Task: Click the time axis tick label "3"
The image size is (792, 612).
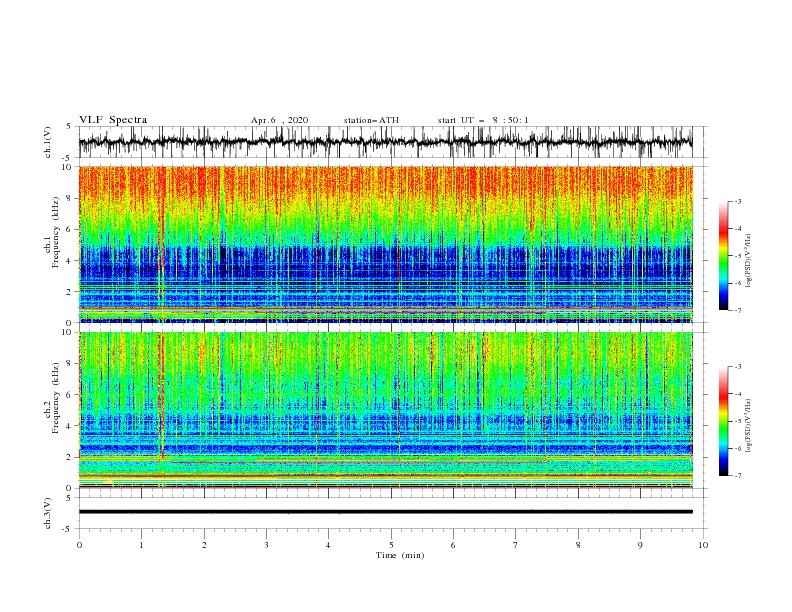Action: tap(266, 545)
